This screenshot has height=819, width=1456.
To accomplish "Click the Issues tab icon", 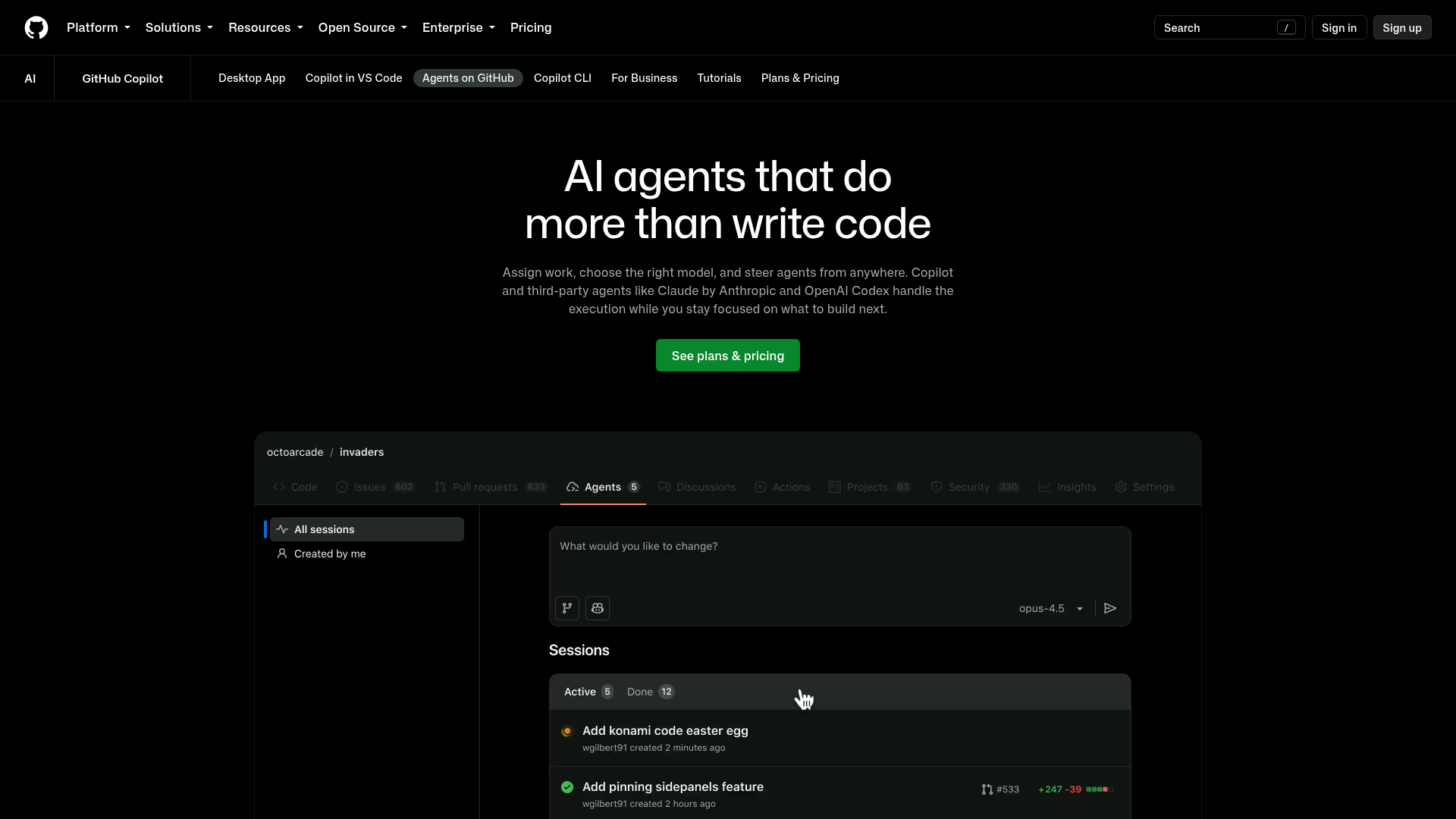I will pos(342,487).
